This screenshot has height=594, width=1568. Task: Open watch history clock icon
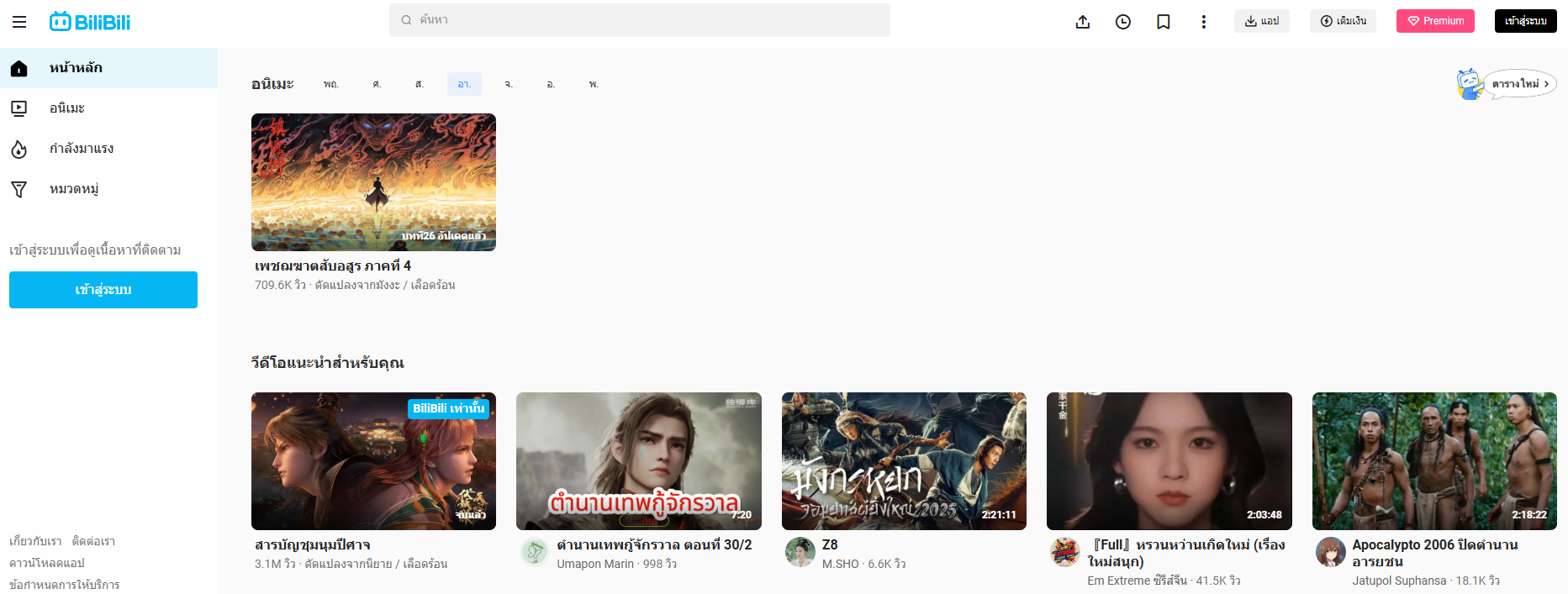[x=1123, y=22]
